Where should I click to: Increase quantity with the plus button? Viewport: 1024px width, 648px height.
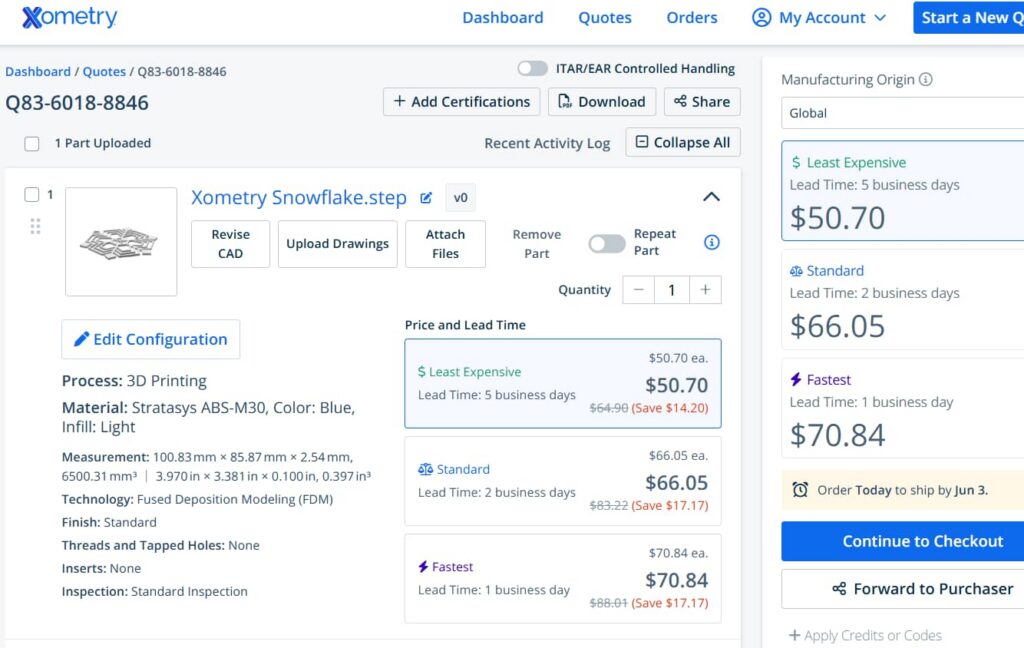click(705, 290)
